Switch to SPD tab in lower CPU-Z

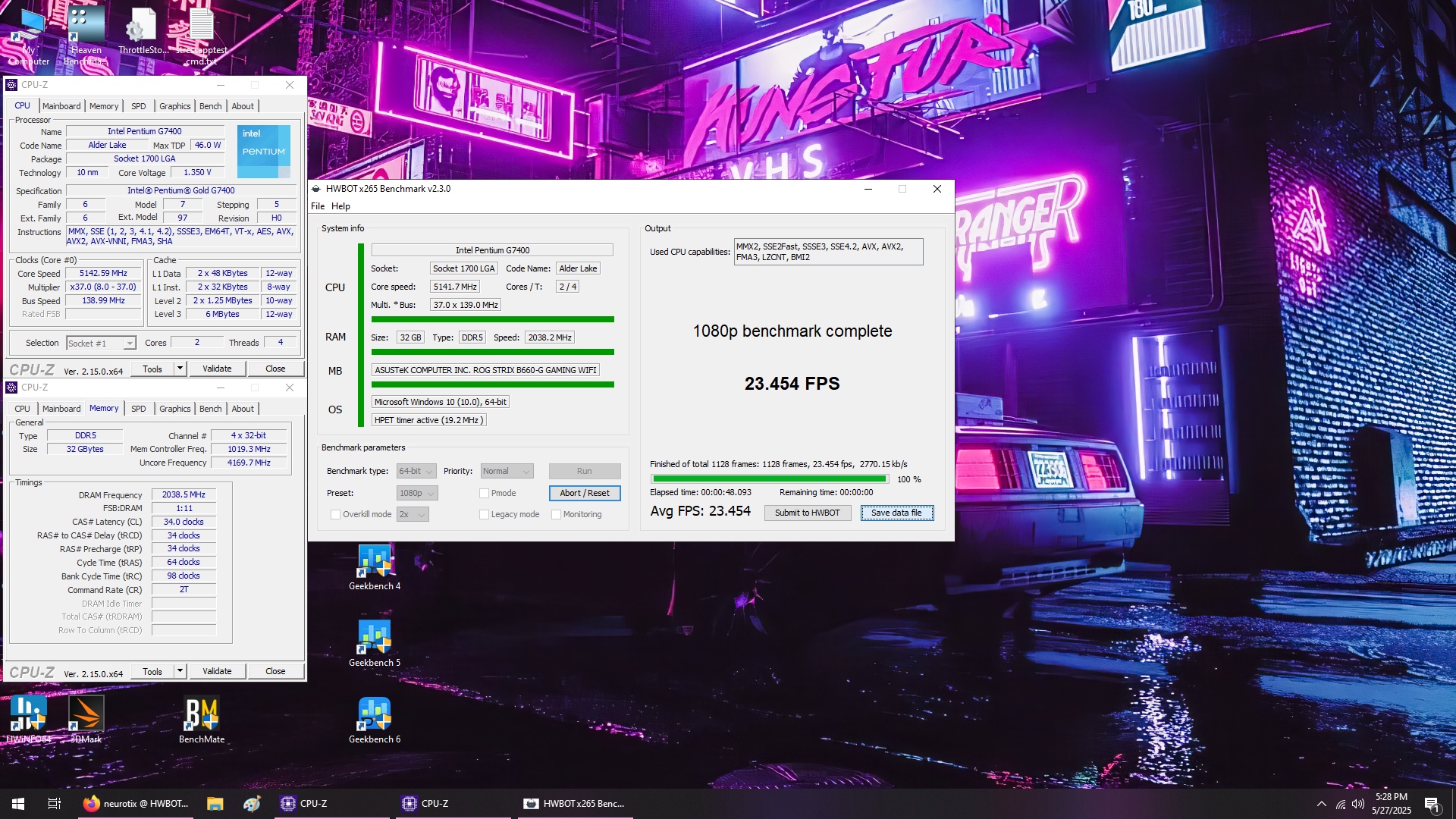coord(138,409)
